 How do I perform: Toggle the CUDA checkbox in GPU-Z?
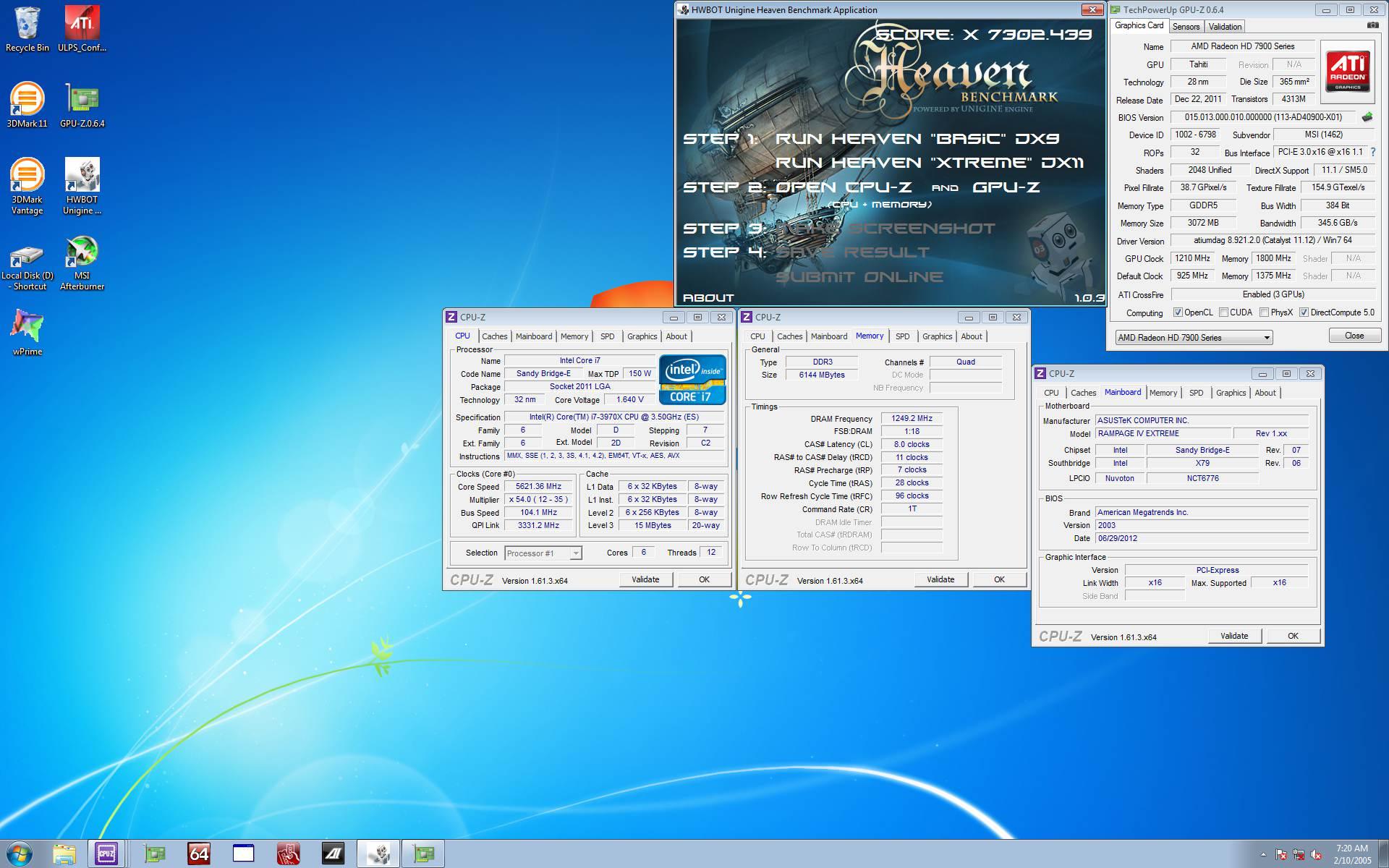1223,312
